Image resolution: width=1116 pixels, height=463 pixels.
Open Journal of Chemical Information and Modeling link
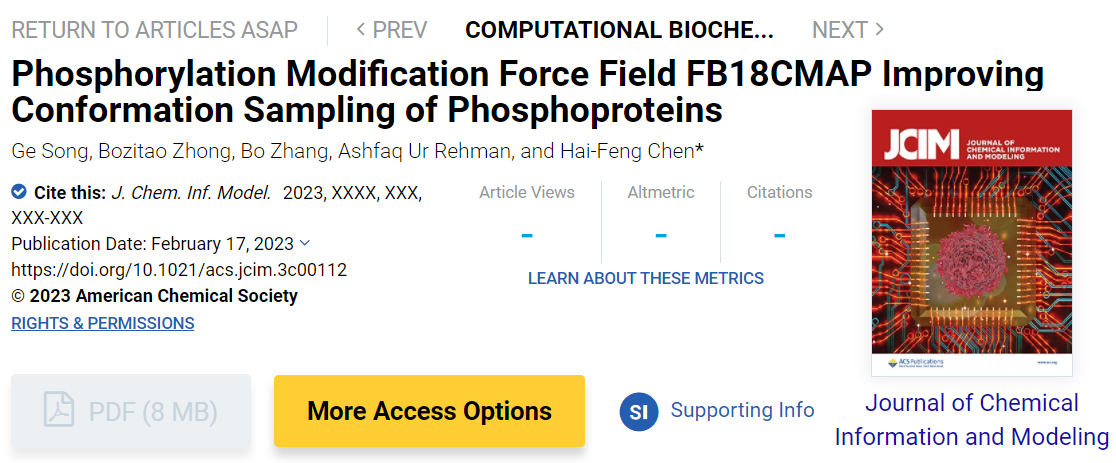[971, 420]
